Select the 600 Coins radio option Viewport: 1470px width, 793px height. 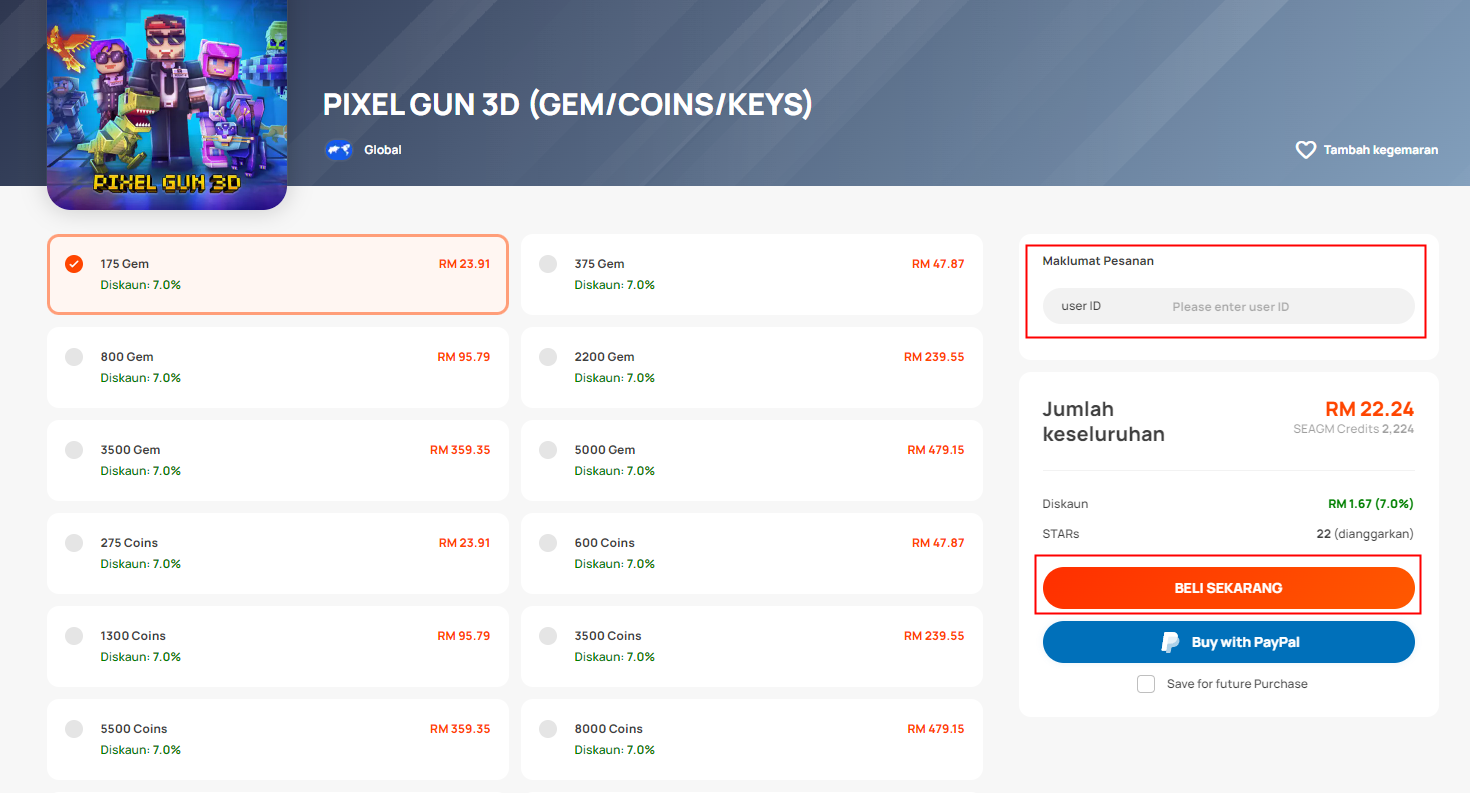[548, 543]
